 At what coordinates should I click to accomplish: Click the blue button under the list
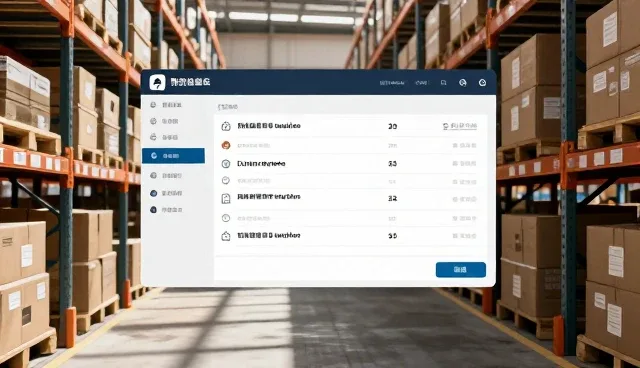461,270
